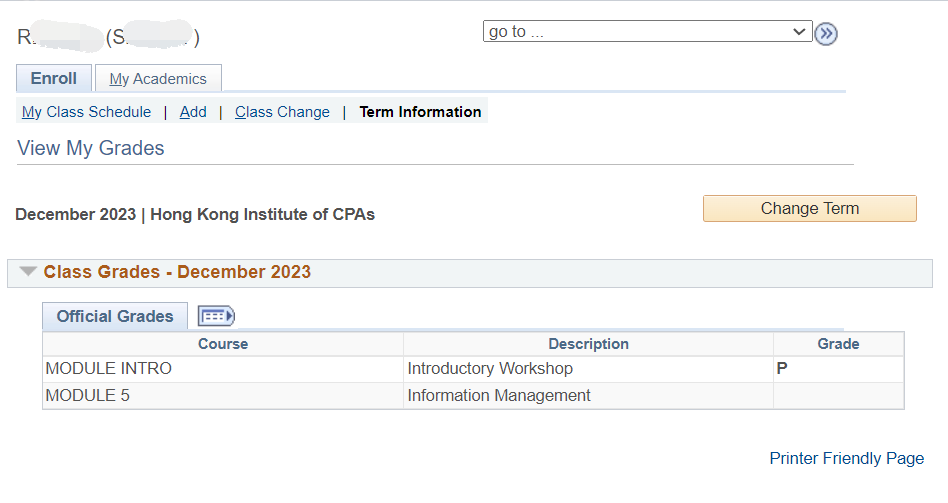Open the My Academics tab

(x=158, y=79)
